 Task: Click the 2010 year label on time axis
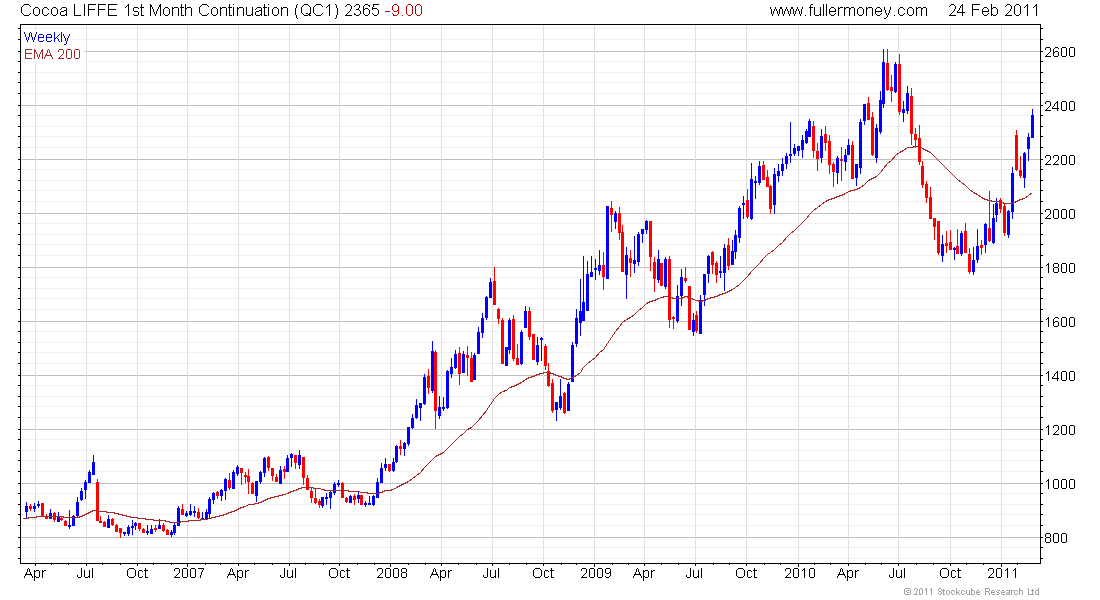point(799,573)
